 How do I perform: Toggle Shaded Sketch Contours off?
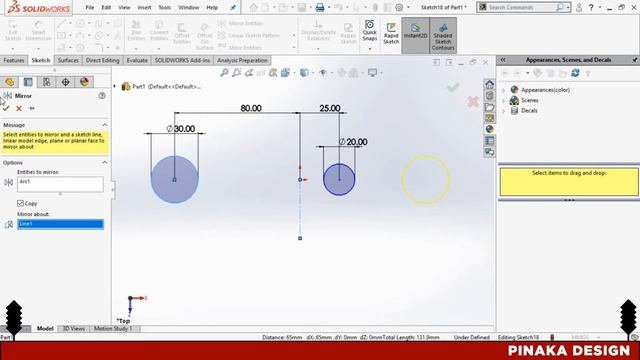click(443, 35)
